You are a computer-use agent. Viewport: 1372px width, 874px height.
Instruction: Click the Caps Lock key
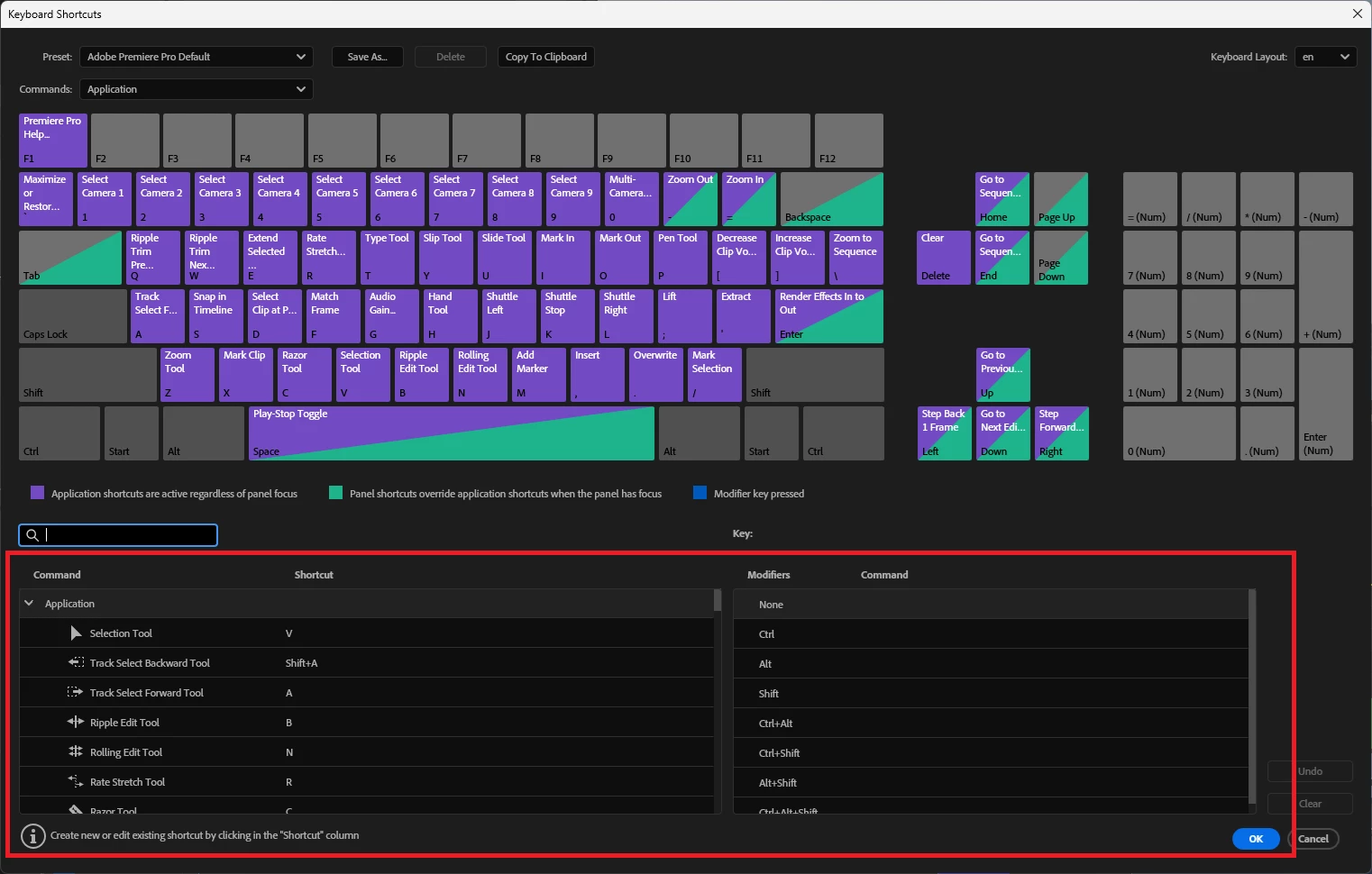(x=73, y=316)
